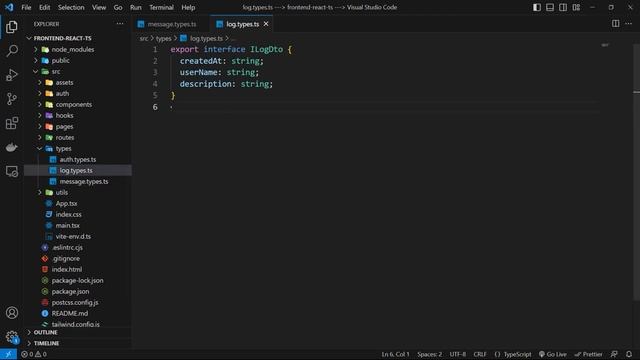Image resolution: width=640 pixels, height=360 pixels.
Task: Open the notifications bell in status bar
Action: (629, 354)
